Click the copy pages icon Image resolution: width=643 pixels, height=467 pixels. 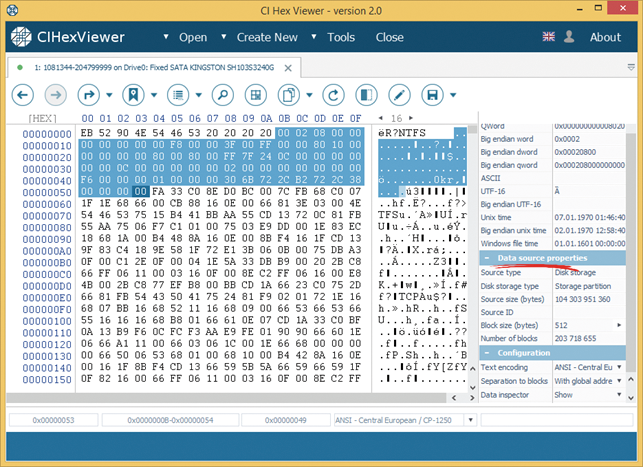(x=289, y=95)
